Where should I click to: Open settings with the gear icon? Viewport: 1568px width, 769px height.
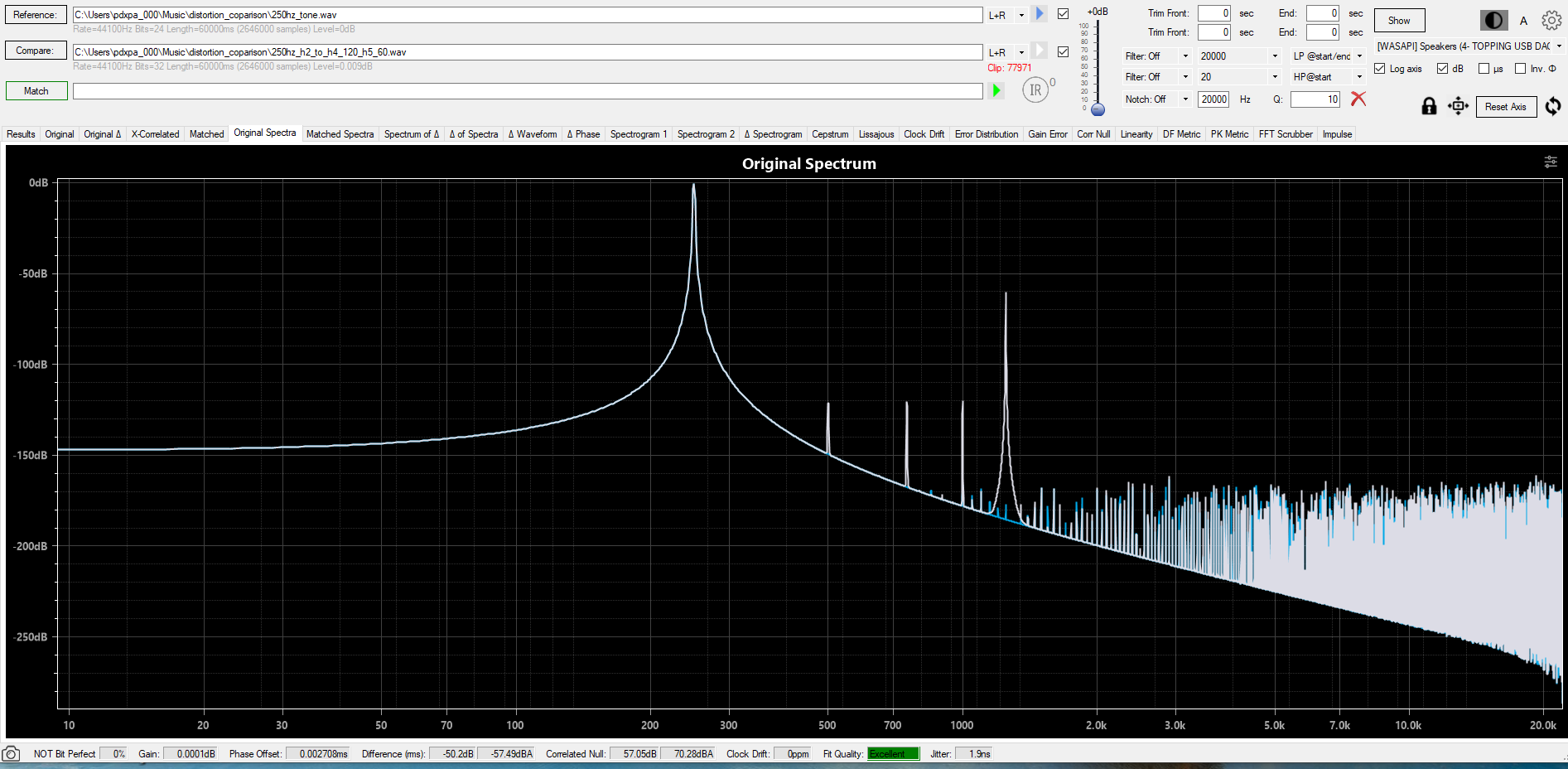1551,21
